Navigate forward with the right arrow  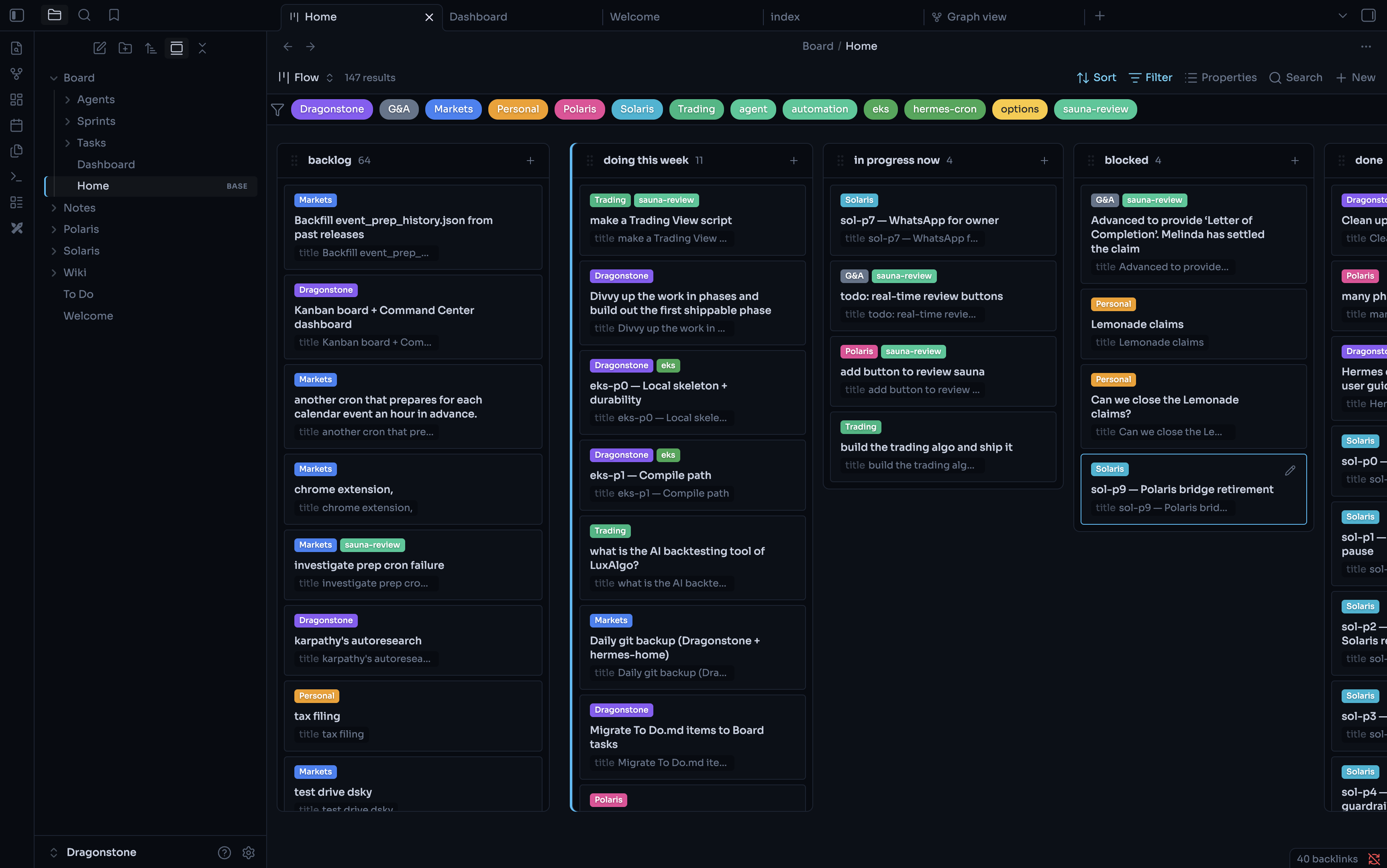pos(310,47)
